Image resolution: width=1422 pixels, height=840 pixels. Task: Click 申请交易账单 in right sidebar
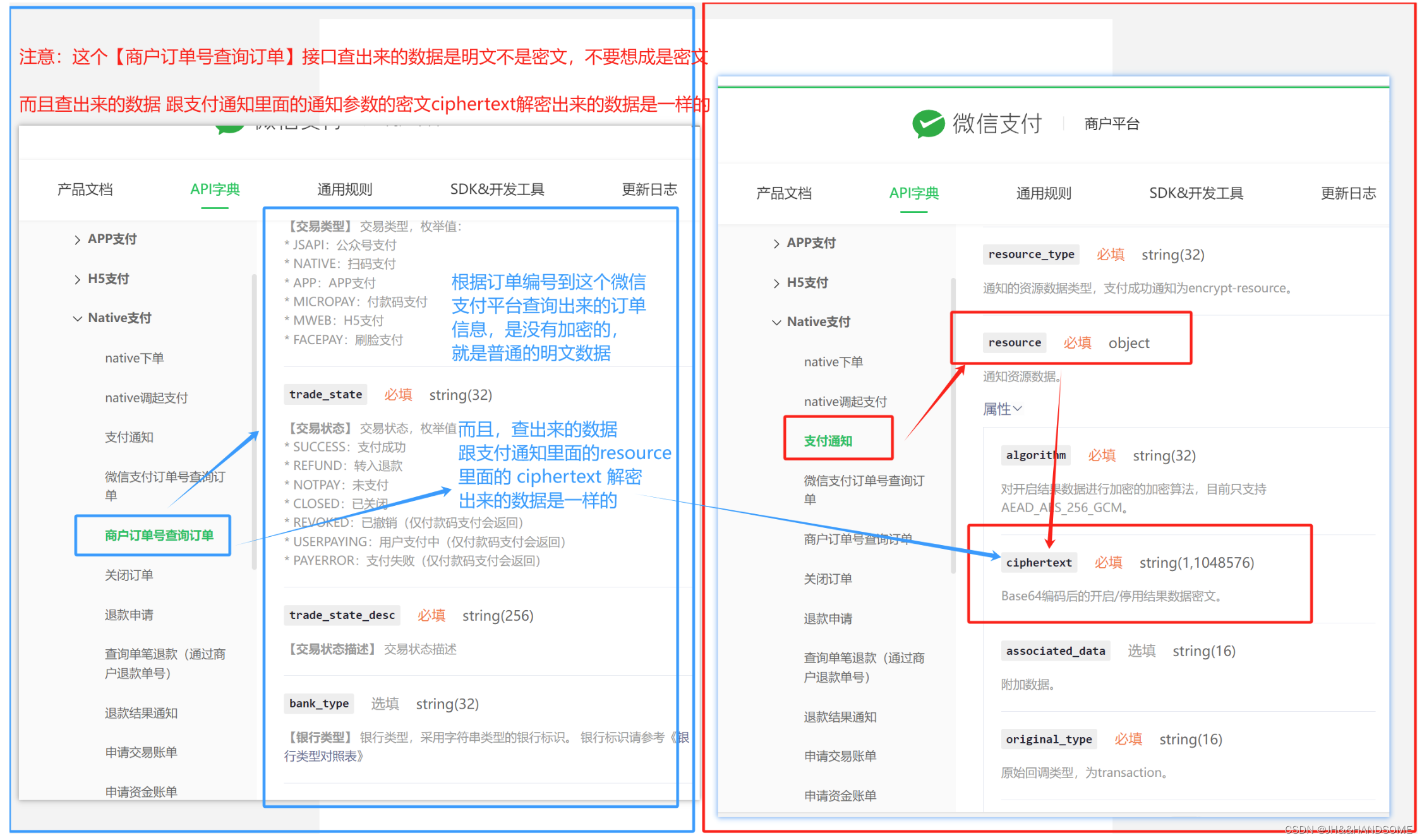click(840, 756)
